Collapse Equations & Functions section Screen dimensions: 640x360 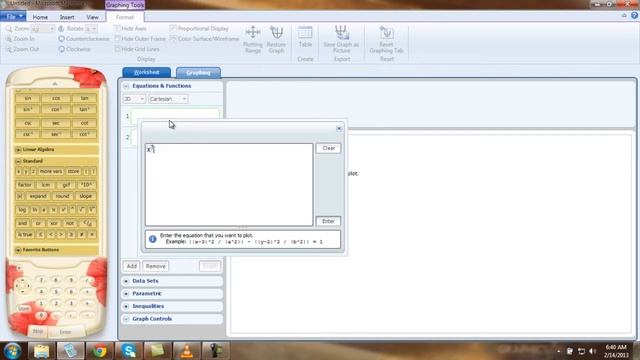(126, 86)
